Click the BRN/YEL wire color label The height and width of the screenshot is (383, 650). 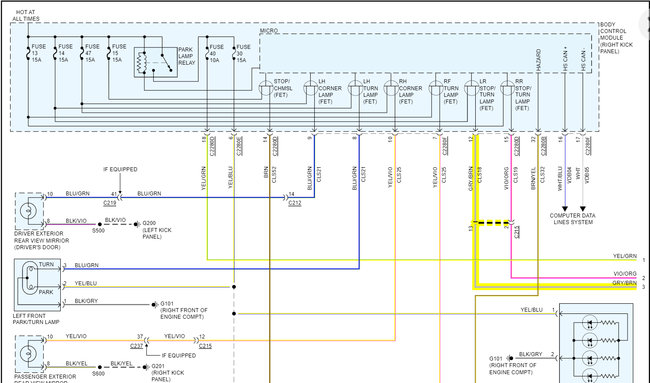[x=534, y=178]
